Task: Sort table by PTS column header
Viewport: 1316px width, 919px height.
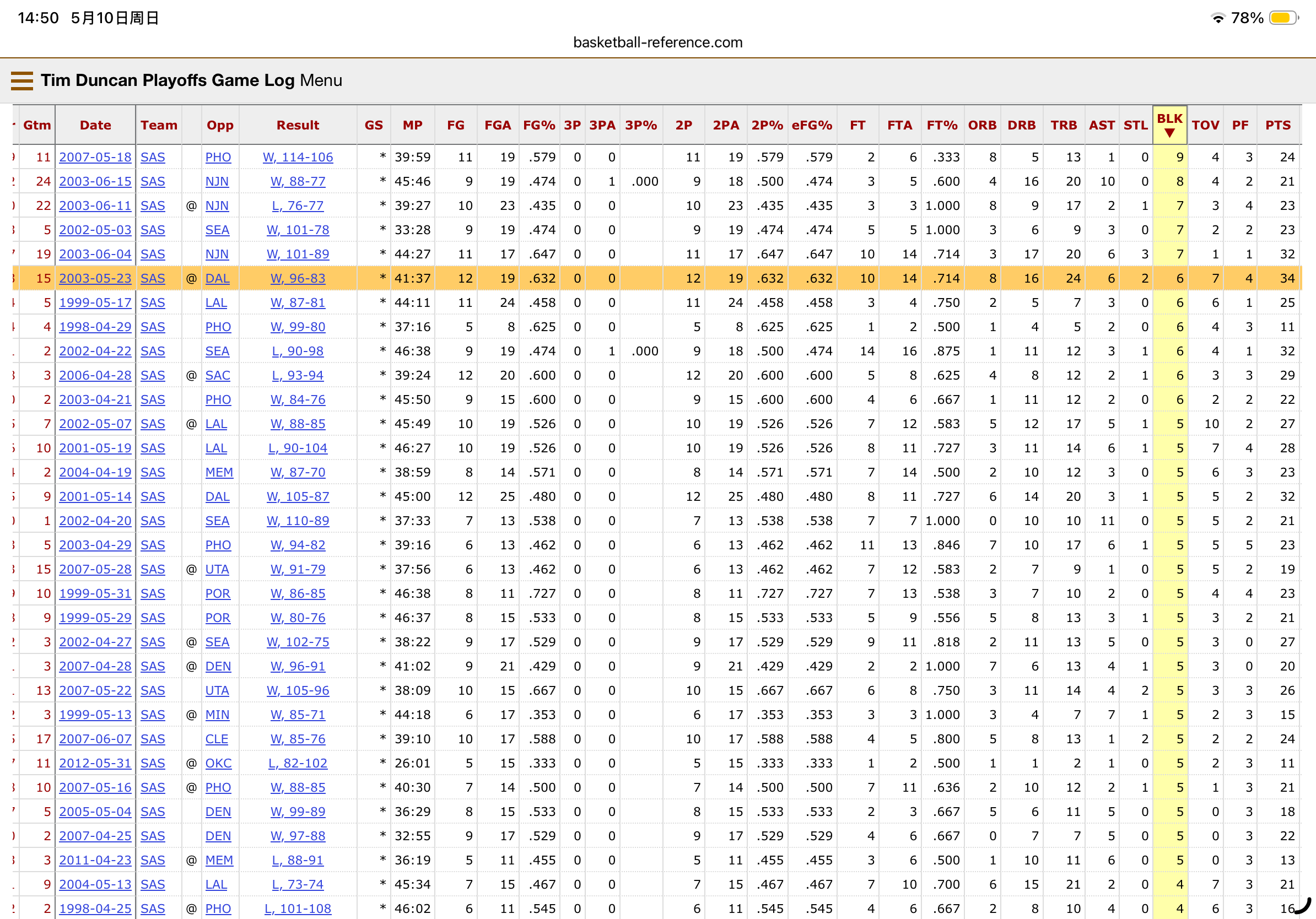Action: (x=1277, y=125)
